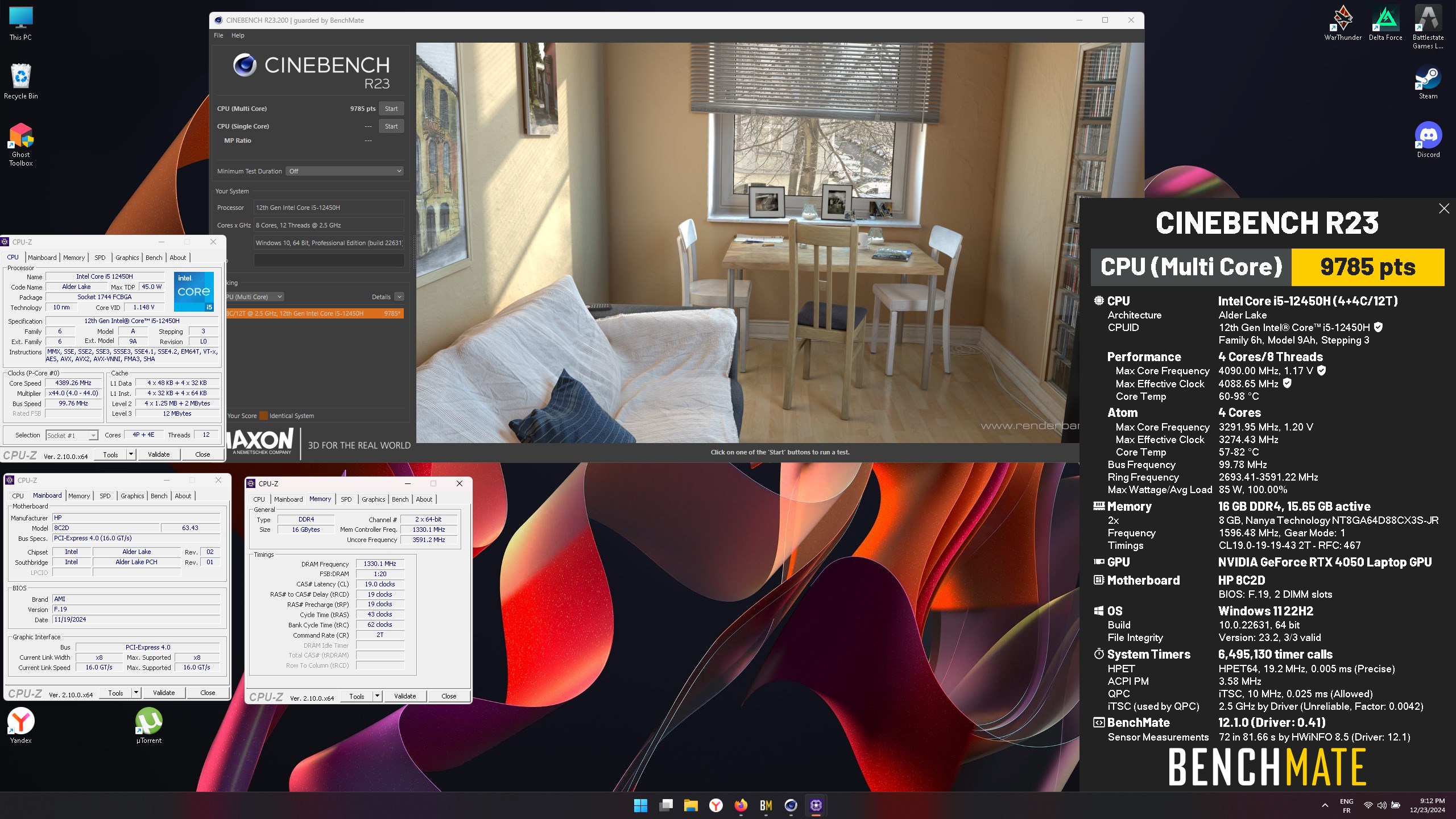
Task: Open Tools dropdown arrow in top CPU-Z
Action: pyautogui.click(x=131, y=454)
